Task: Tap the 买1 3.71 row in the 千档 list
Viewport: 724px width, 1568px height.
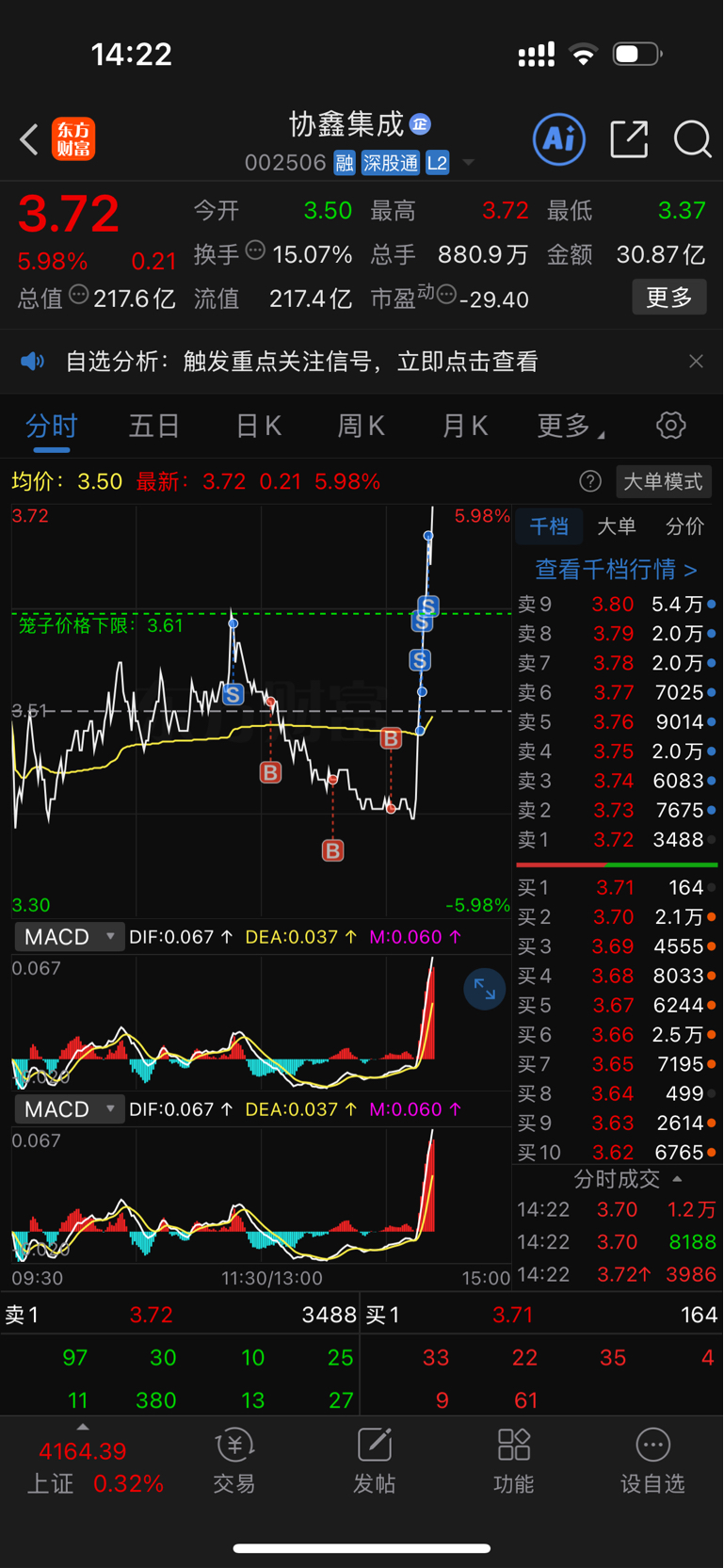Action: (x=617, y=887)
